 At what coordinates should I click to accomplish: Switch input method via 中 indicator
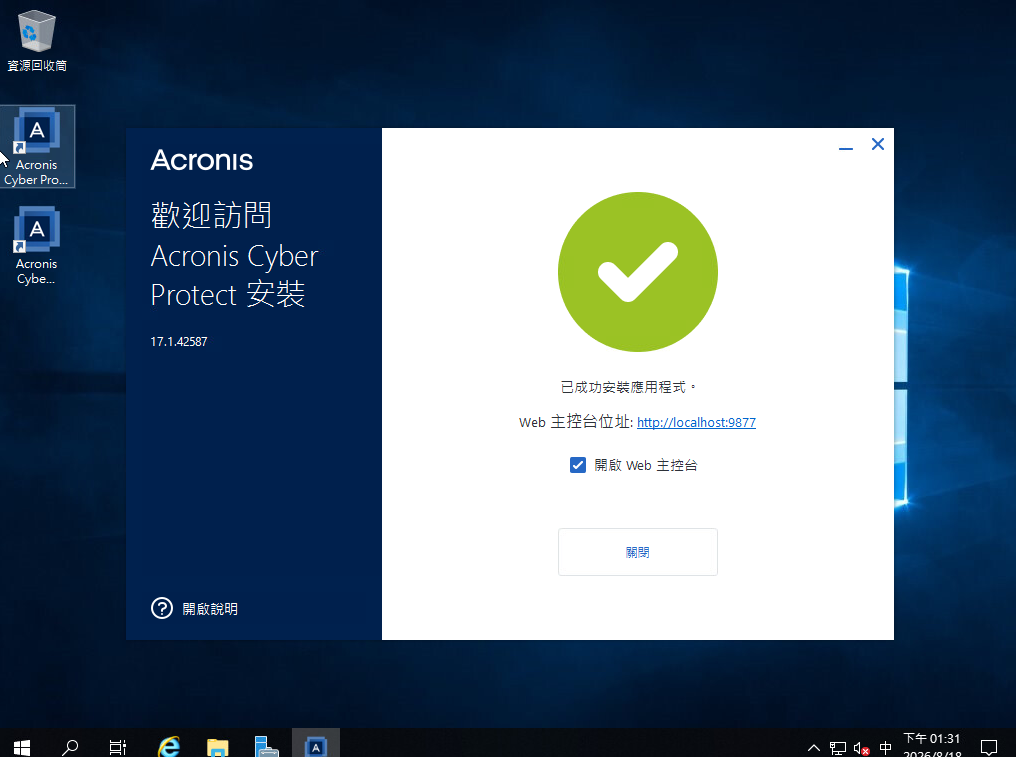pos(885,748)
